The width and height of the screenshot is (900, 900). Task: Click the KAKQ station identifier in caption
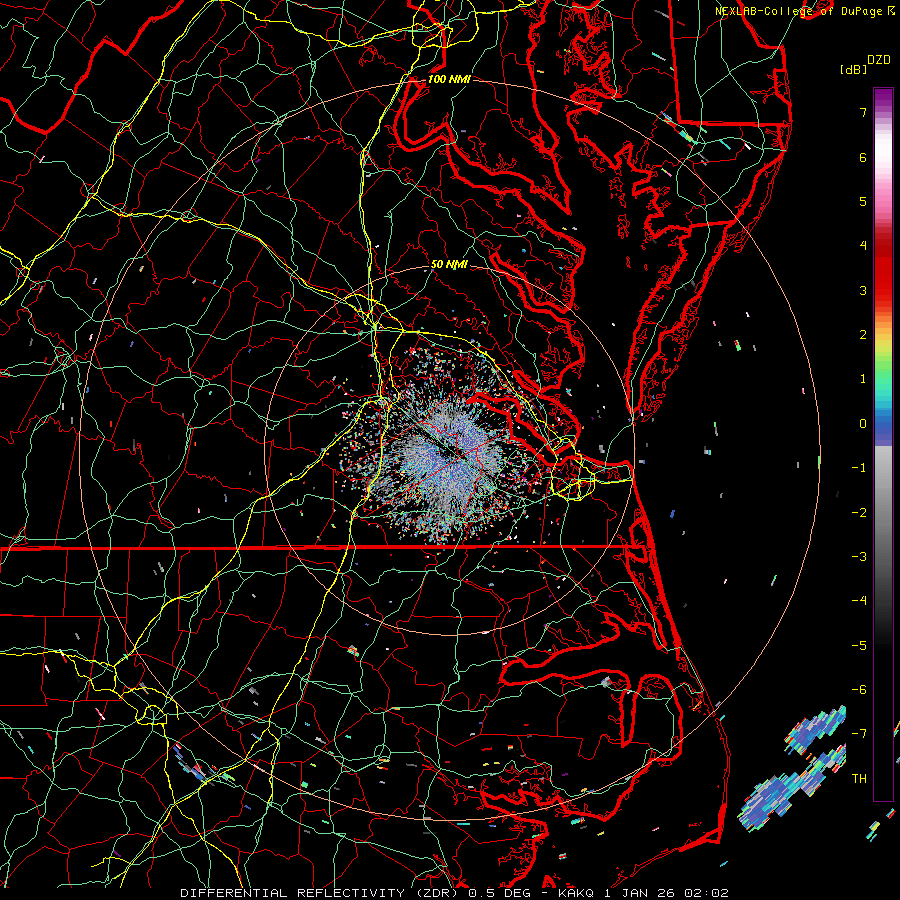coord(576,893)
